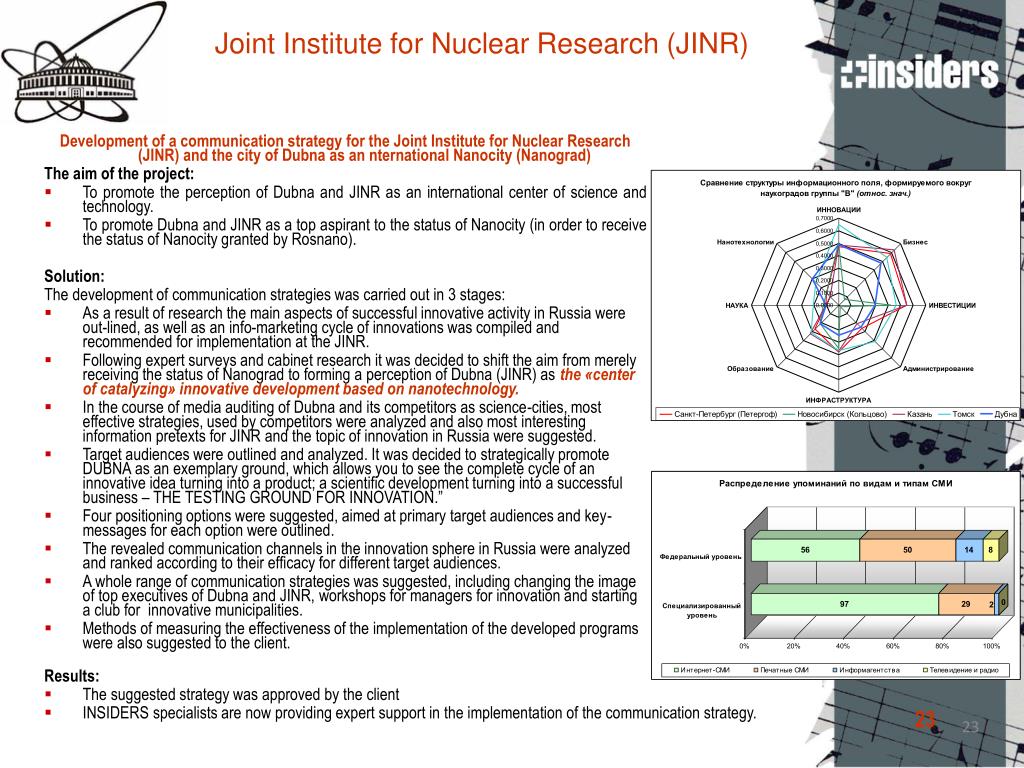
Task: Click result 'The suggested strategy was approved by the client'
Action: click(241, 694)
